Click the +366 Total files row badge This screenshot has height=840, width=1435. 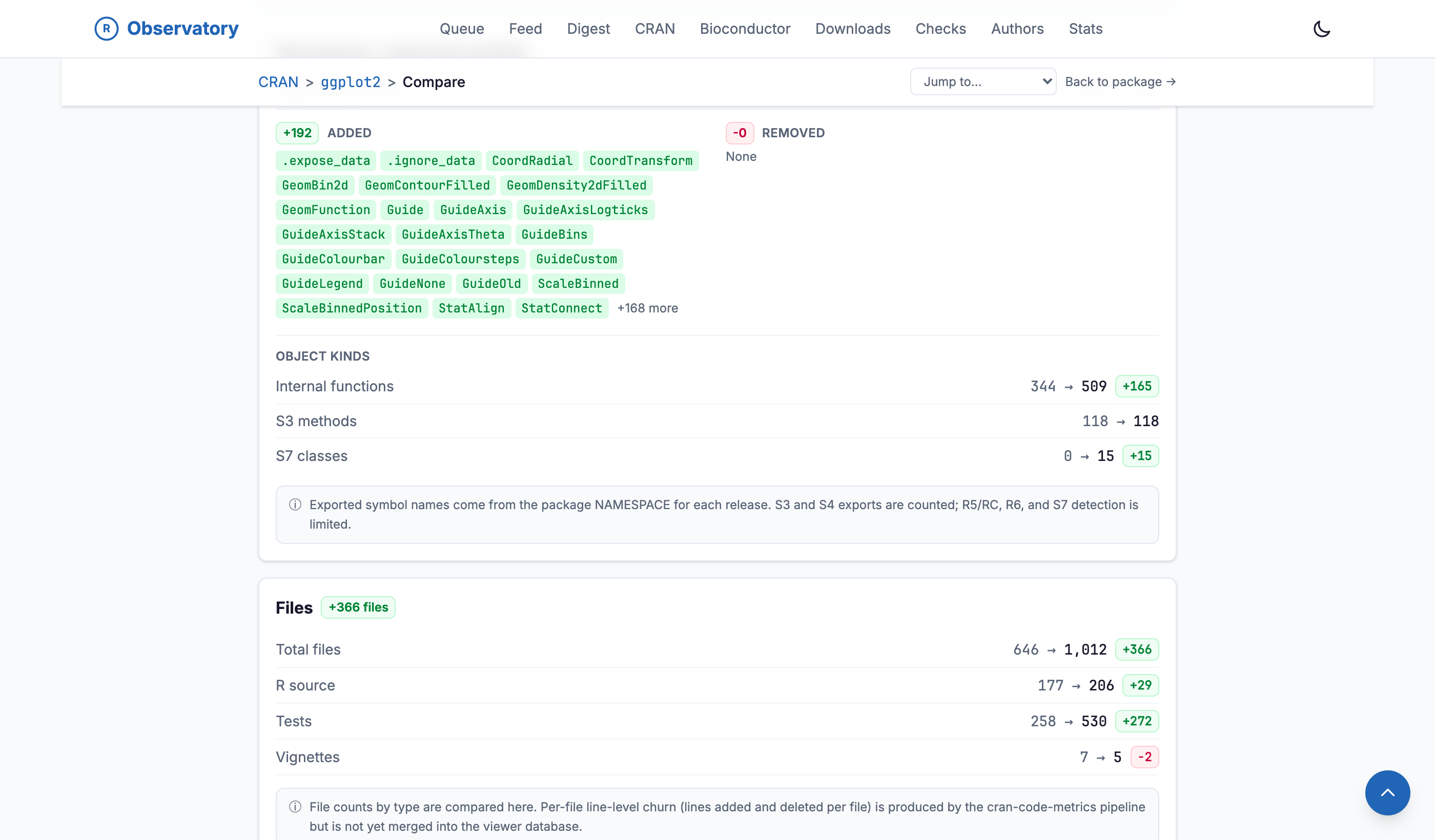[1137, 649]
